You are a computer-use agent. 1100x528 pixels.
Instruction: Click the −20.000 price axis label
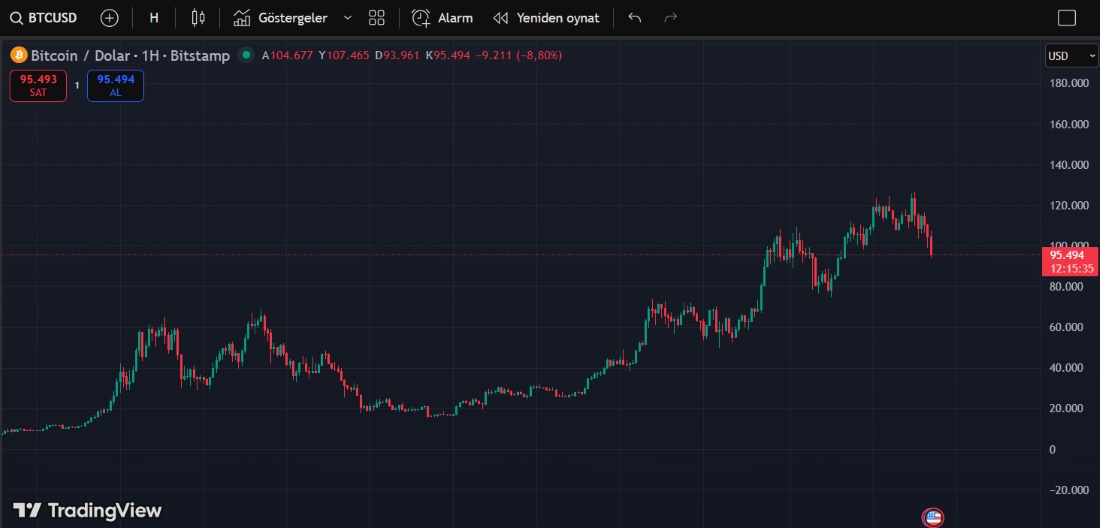point(1068,489)
